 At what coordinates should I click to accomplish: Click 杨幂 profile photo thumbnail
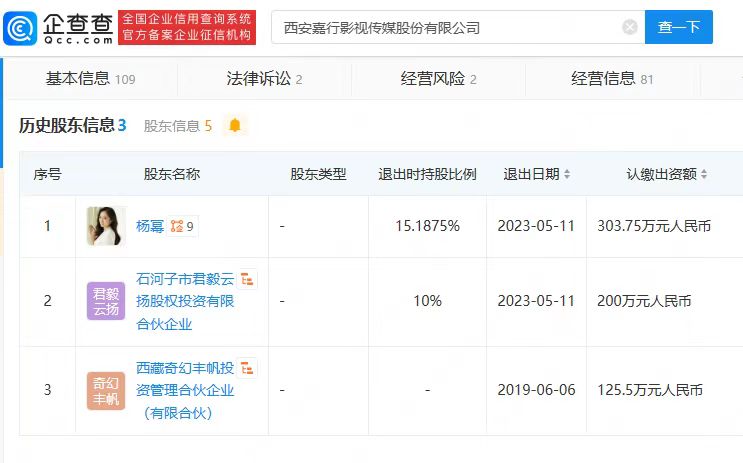[107, 226]
